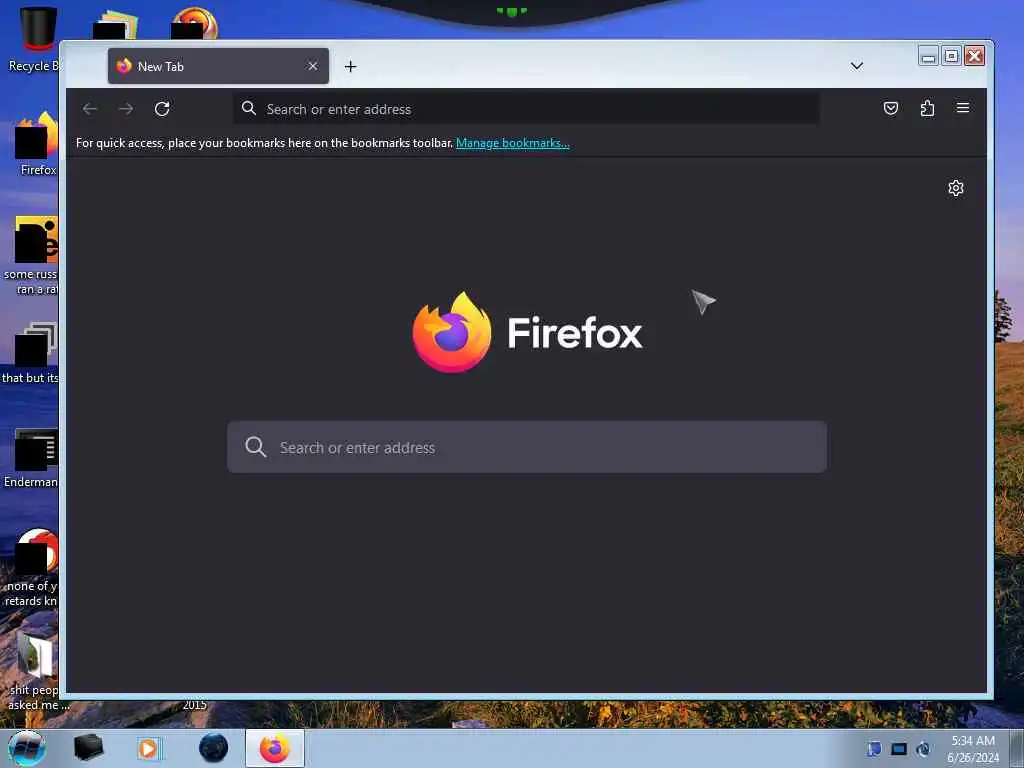
Task: Select the New Tab tab
Action: pos(218,66)
